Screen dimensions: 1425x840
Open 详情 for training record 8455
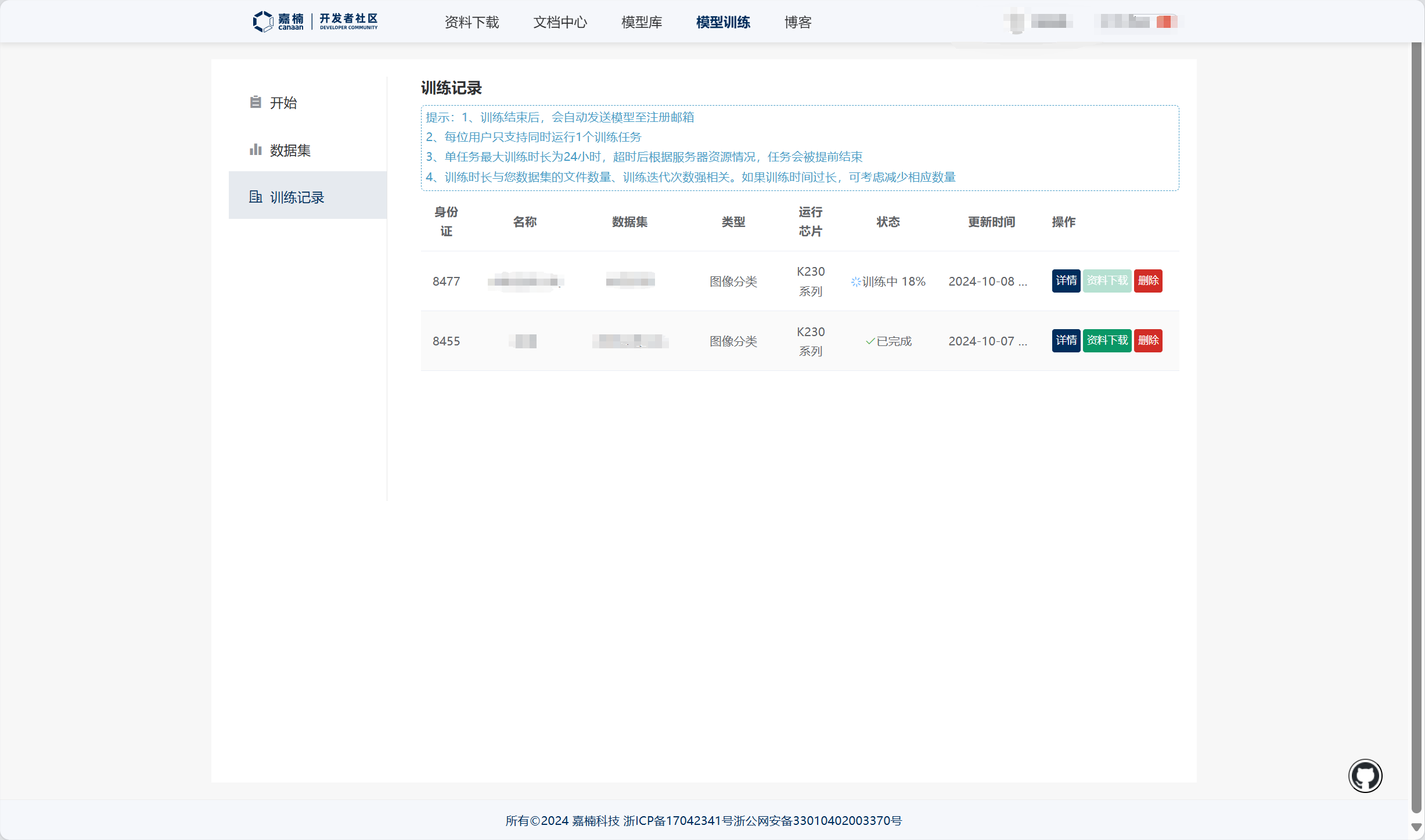click(1066, 341)
